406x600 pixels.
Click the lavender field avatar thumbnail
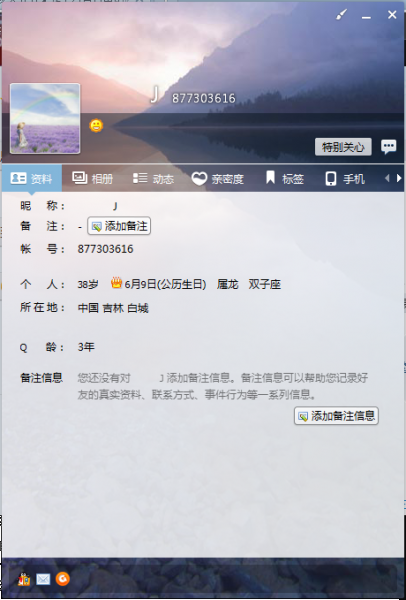pos(45,119)
